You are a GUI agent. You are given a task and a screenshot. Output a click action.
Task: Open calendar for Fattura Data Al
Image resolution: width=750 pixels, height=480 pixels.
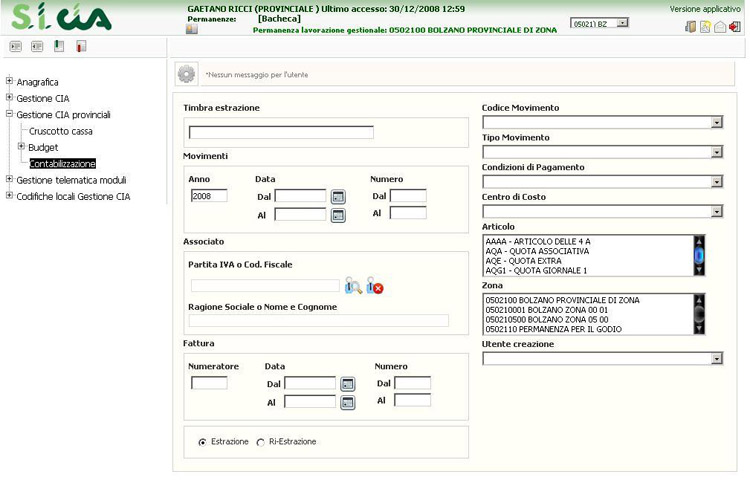(348, 403)
